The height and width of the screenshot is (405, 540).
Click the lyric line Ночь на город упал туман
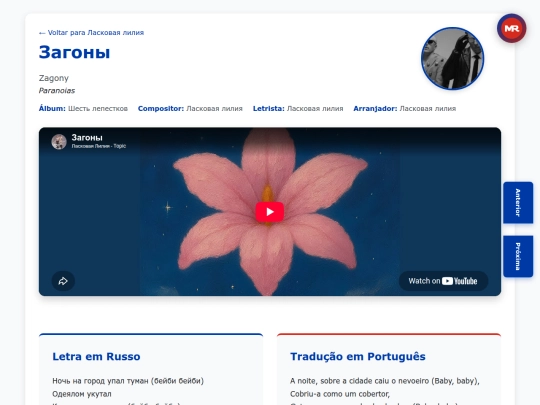(x=128, y=381)
